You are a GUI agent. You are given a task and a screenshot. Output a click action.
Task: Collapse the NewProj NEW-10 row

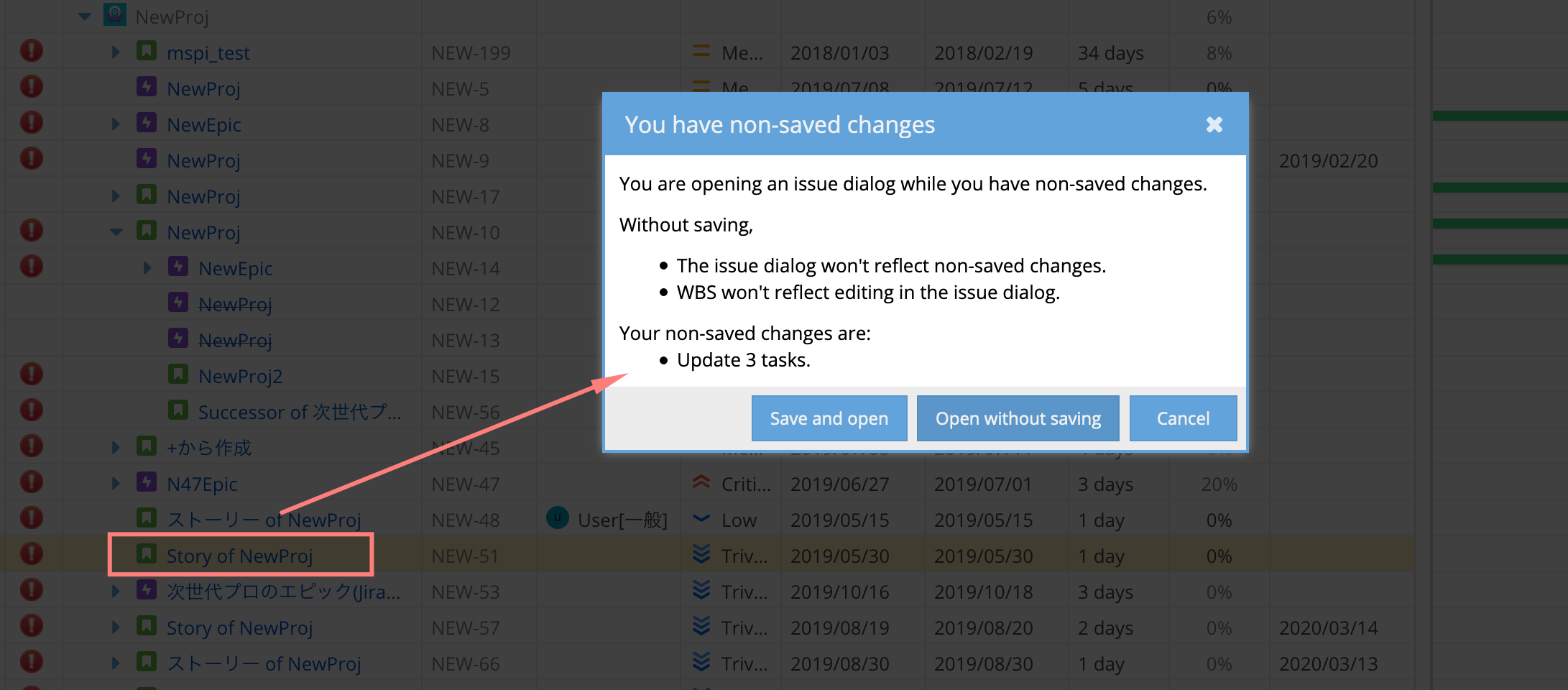click(116, 232)
